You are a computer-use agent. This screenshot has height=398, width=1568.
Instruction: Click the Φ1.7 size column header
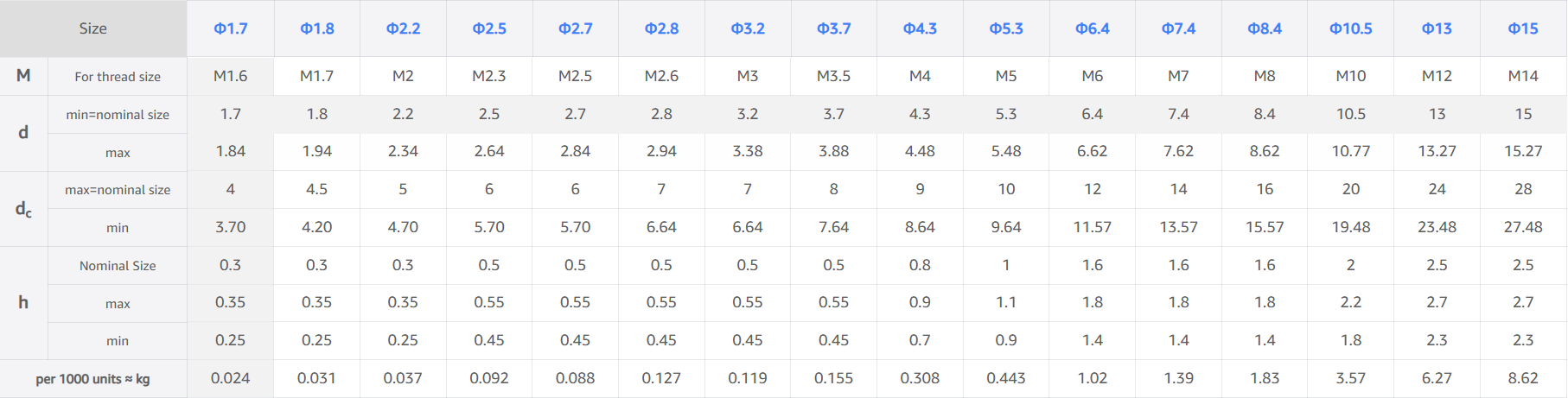click(231, 28)
